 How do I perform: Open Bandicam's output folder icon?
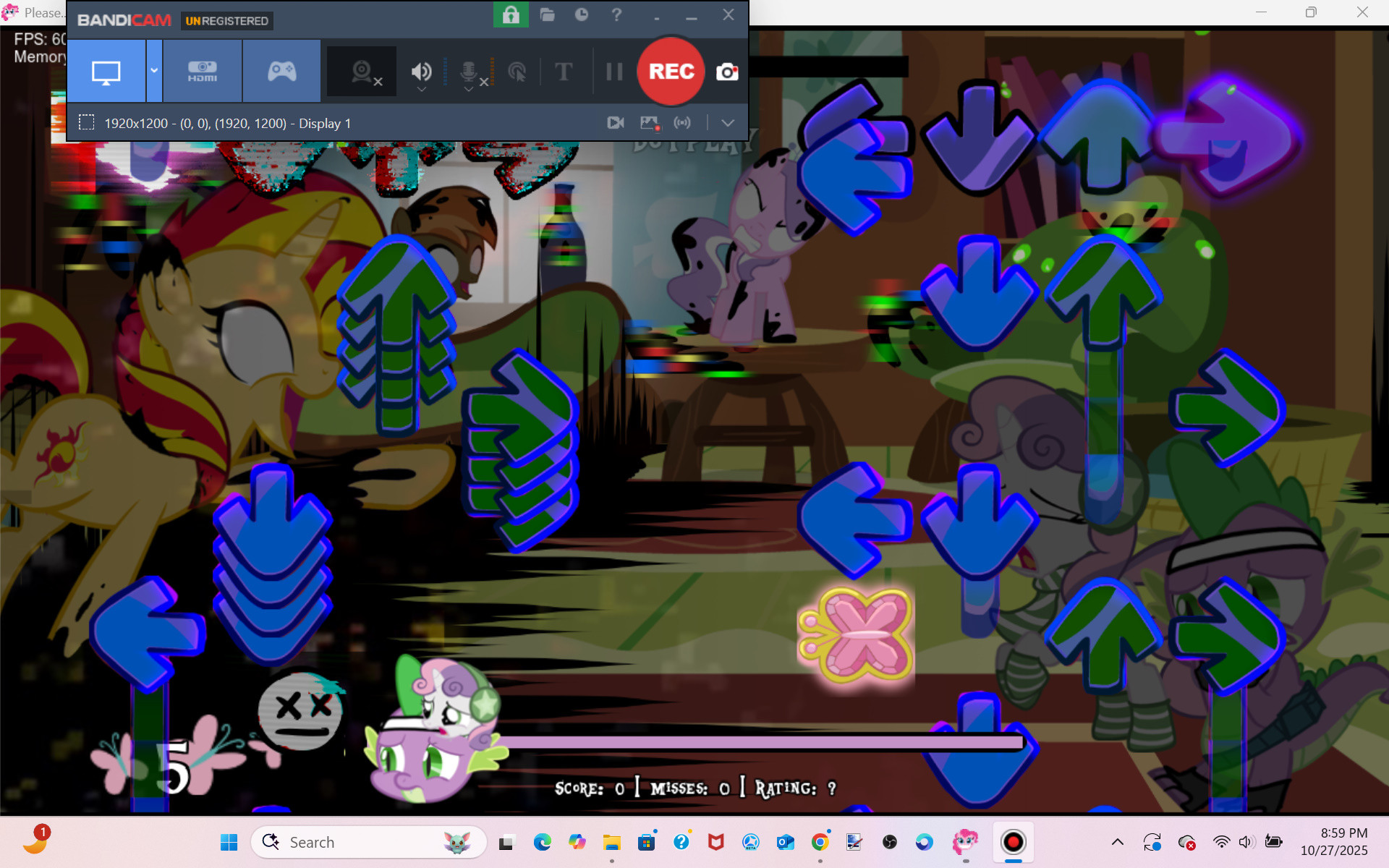click(547, 14)
